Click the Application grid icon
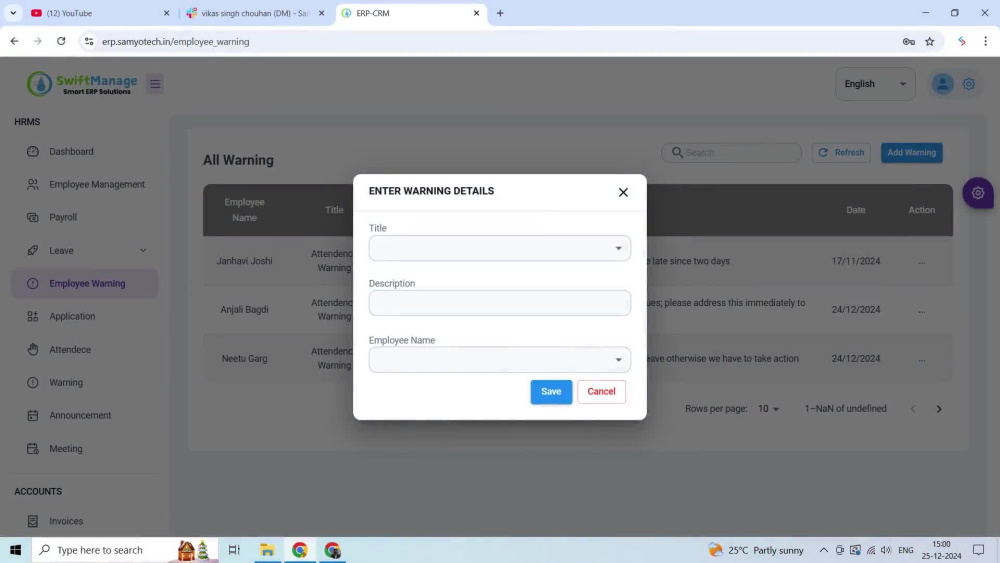 coord(33,316)
